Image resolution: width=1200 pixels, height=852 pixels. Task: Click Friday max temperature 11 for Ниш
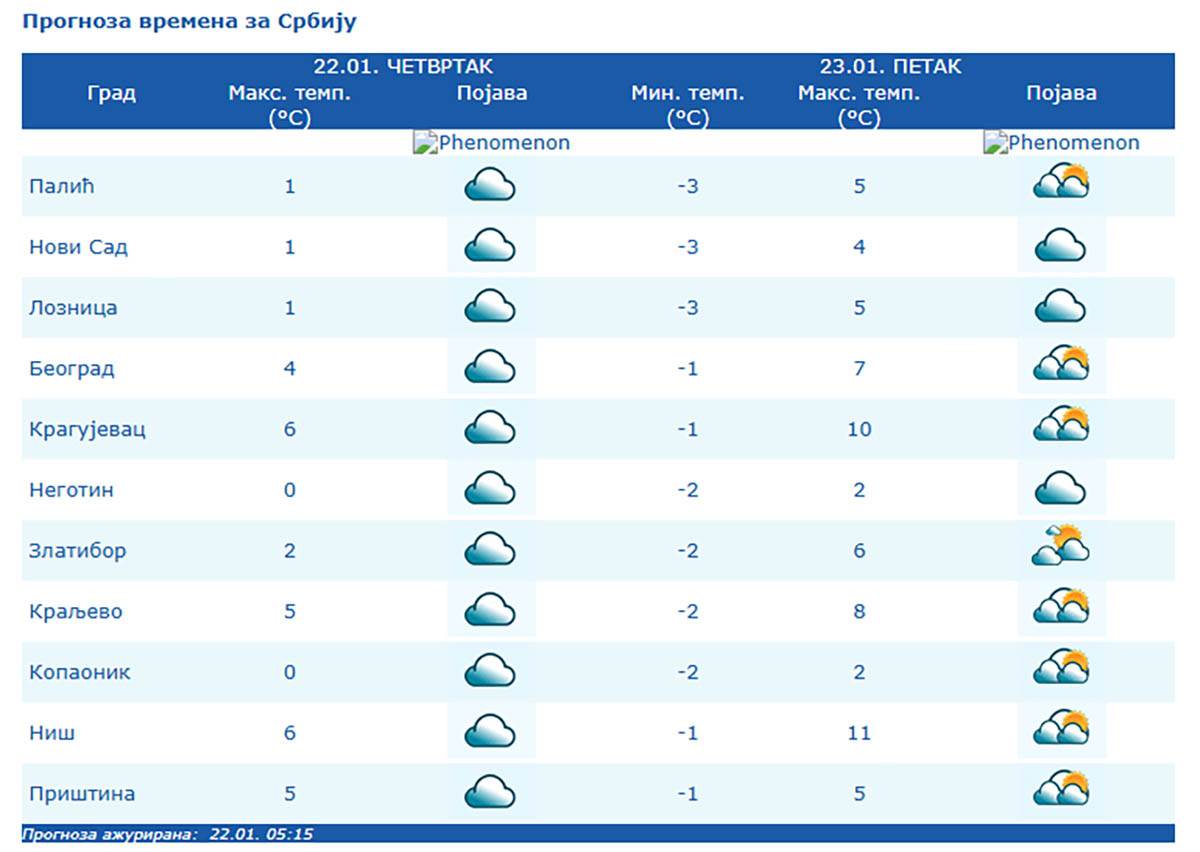tap(859, 733)
